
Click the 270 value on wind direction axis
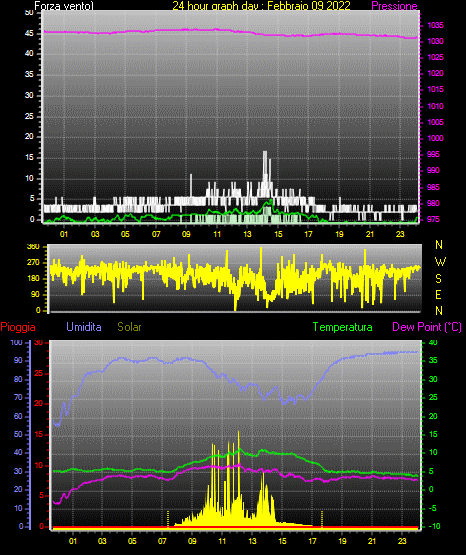pyautogui.click(x=33, y=263)
